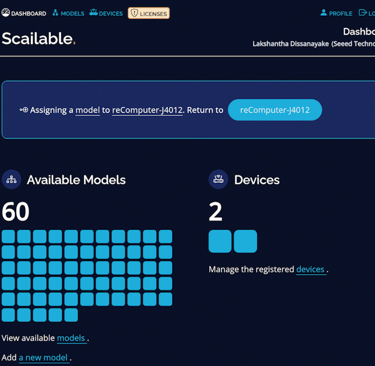This screenshot has height=366, width=375.
Task: Select the first device square tile
Action: coord(220,241)
